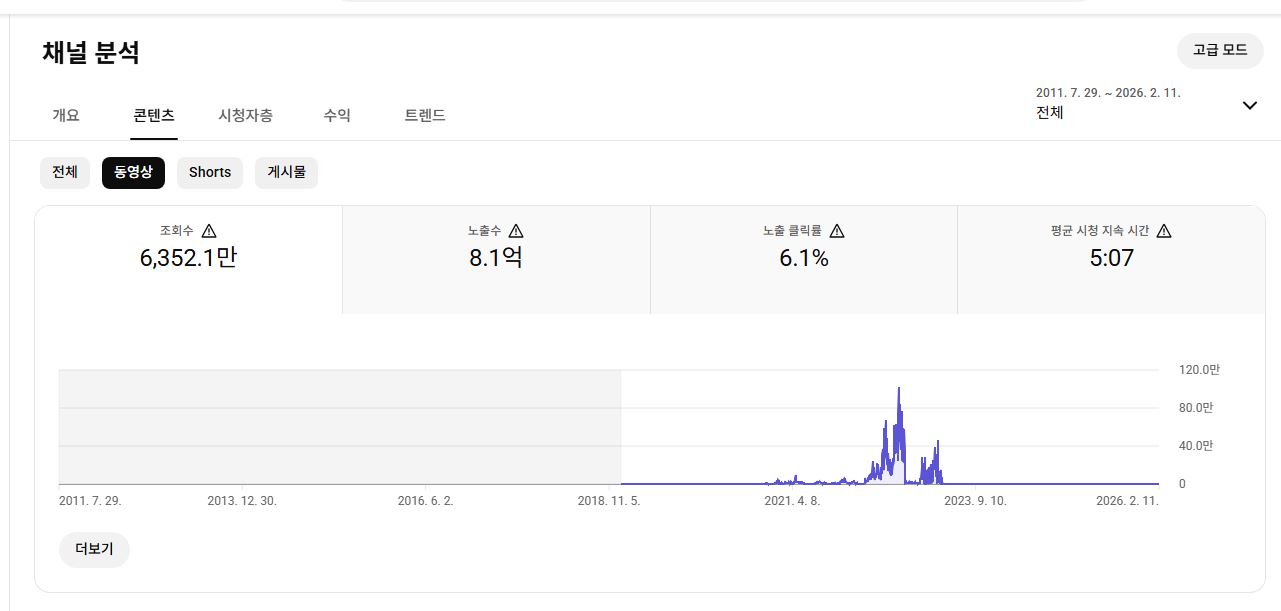1281x611 pixels.
Task: Click the warning triangle beside 노출 클릭률
Action: pyautogui.click(x=837, y=231)
